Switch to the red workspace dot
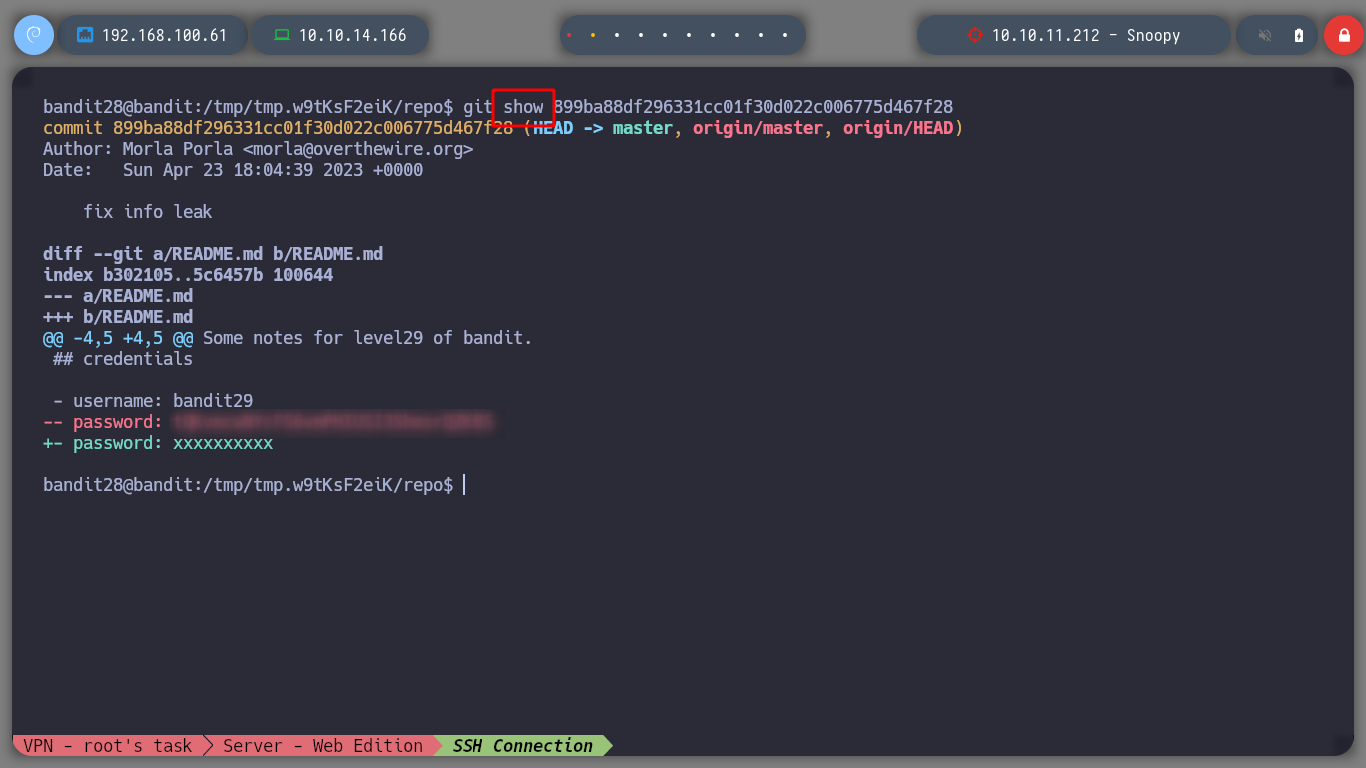 point(569,35)
